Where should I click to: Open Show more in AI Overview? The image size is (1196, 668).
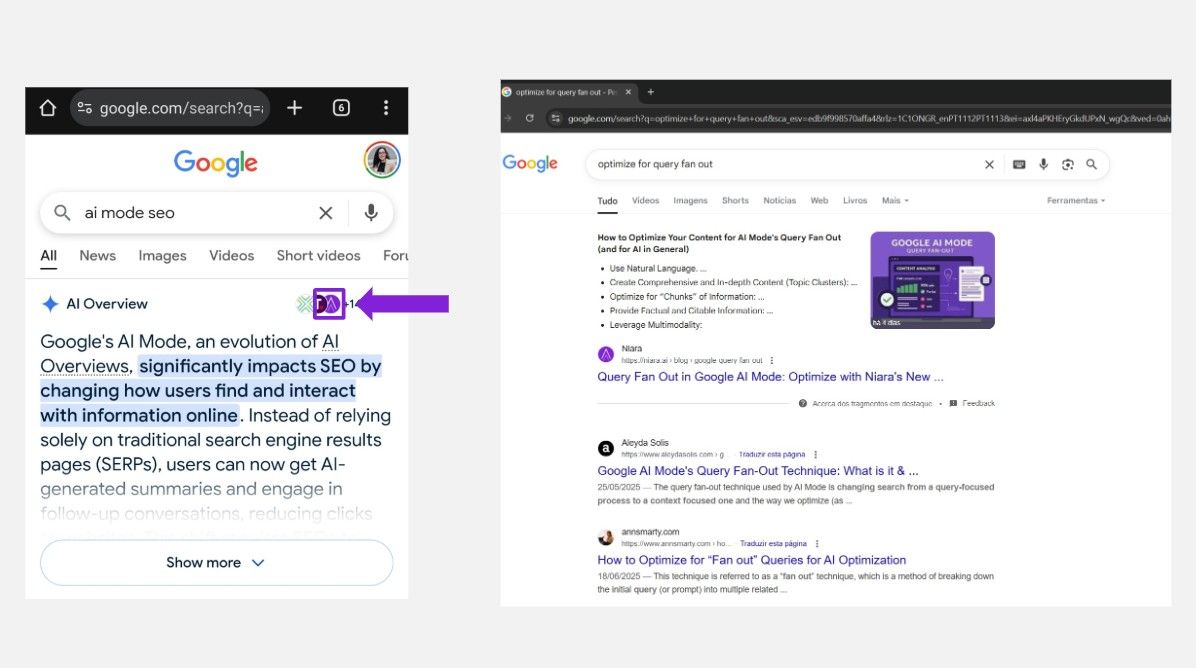[x=215, y=562]
